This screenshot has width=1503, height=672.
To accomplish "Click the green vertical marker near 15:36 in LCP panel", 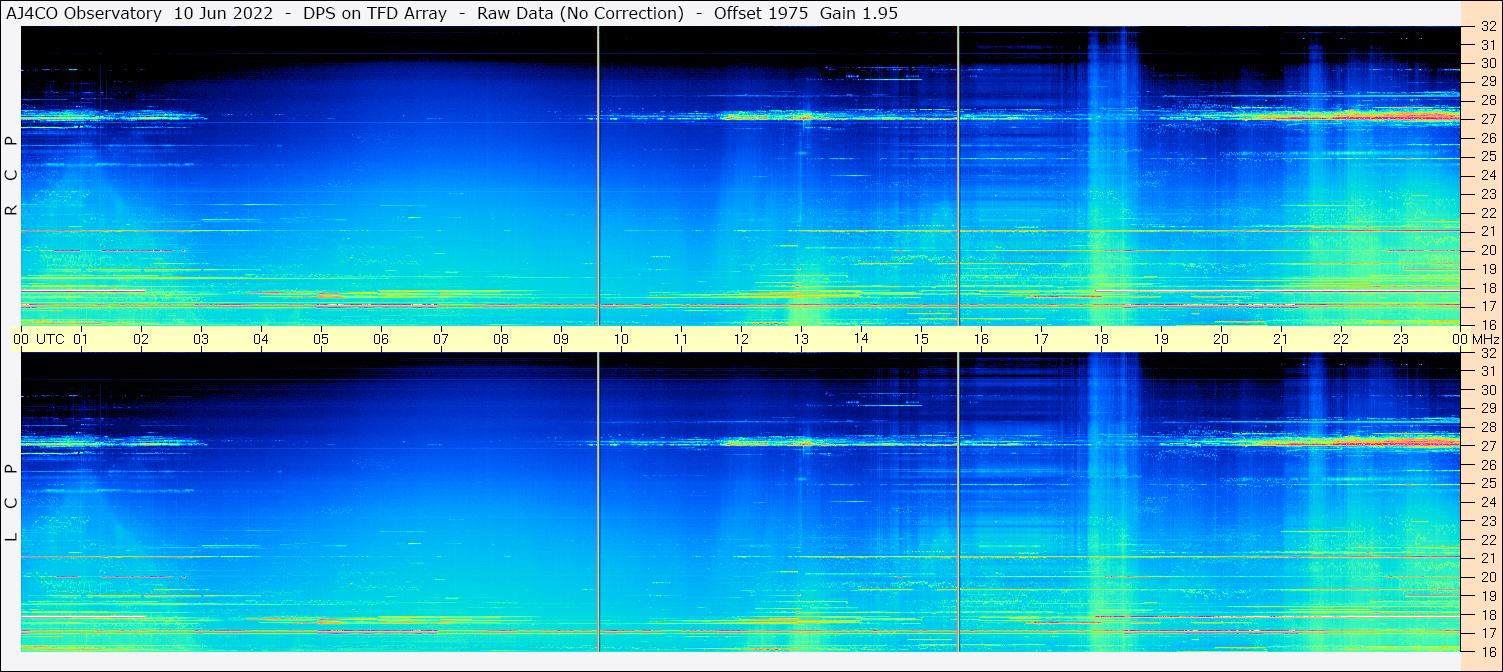I will point(958,502).
